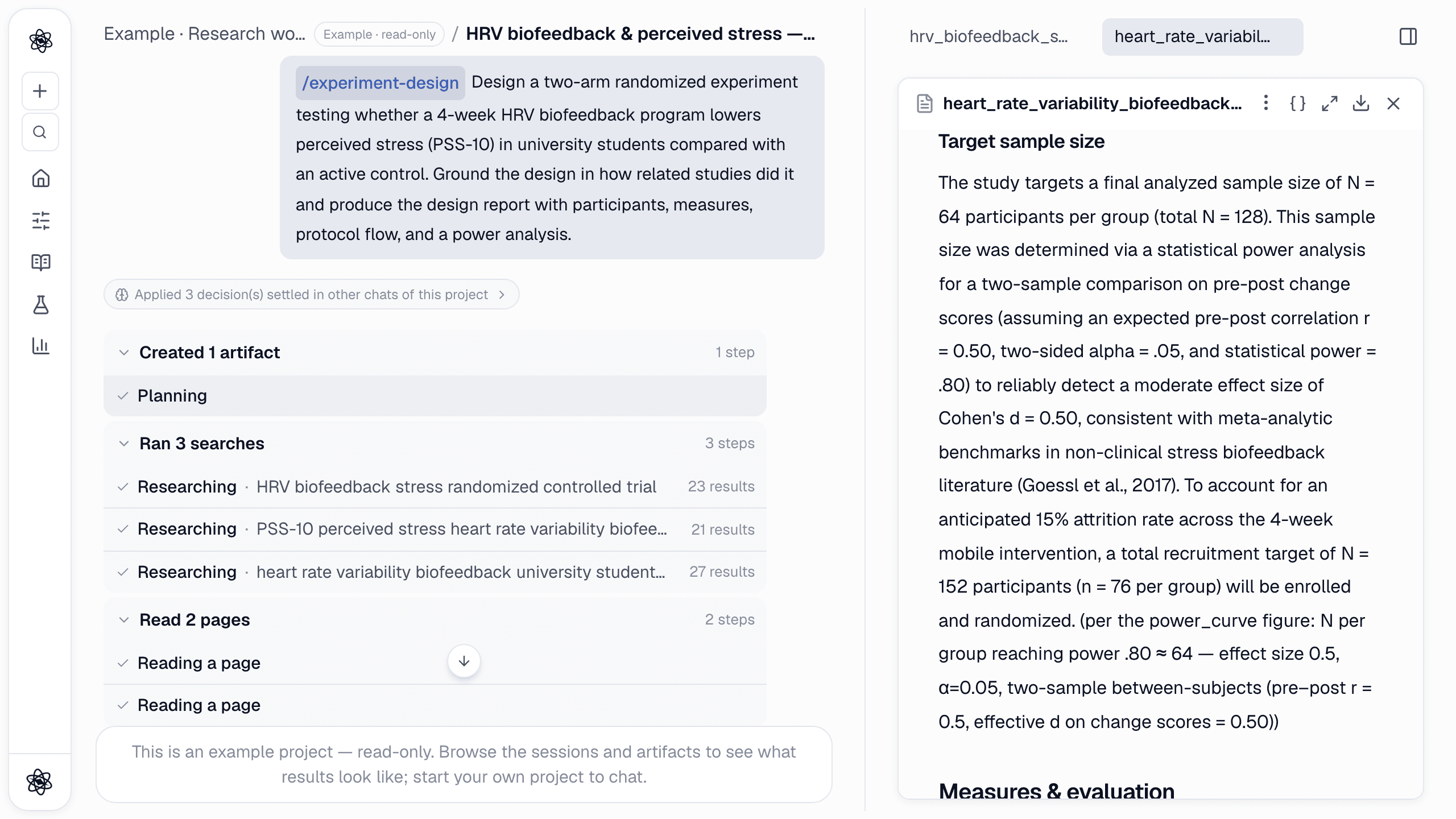View artifact source with braces icon

1297,103
